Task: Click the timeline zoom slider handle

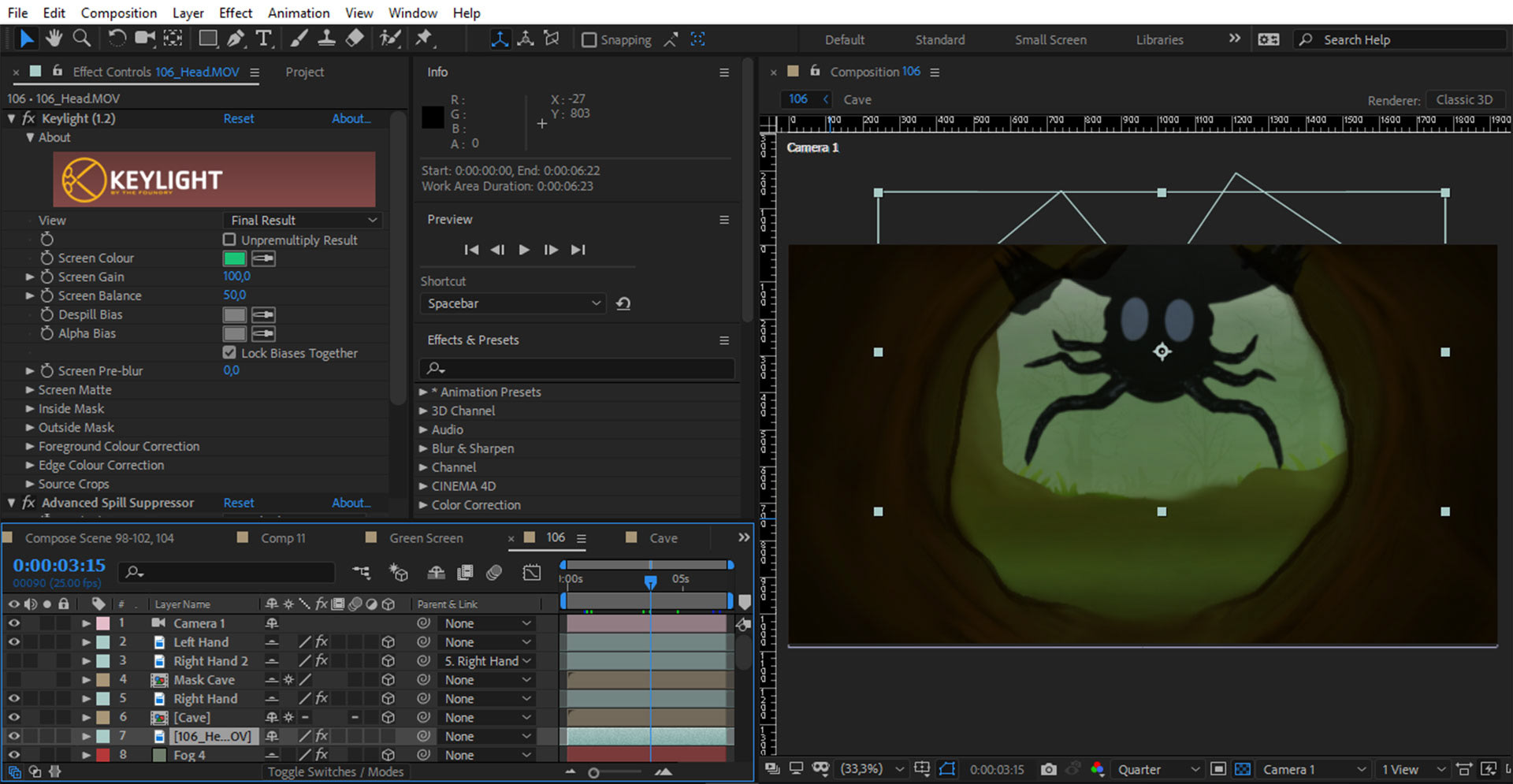Action: [593, 773]
